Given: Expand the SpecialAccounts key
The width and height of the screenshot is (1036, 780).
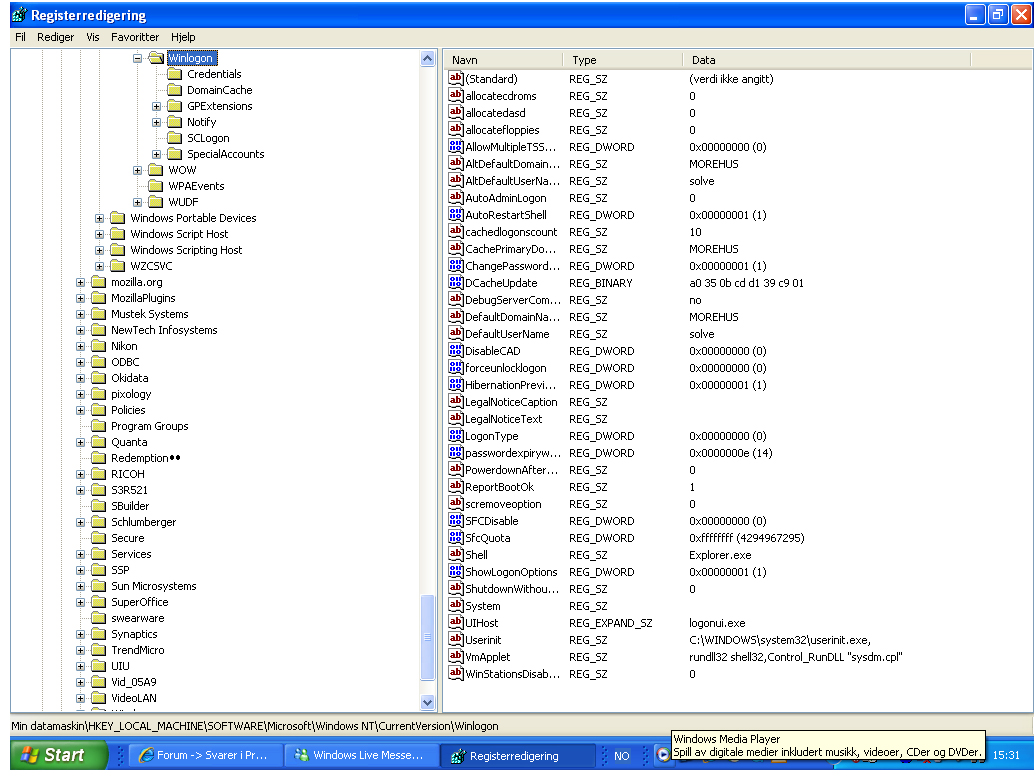Looking at the screenshot, I should [x=157, y=155].
